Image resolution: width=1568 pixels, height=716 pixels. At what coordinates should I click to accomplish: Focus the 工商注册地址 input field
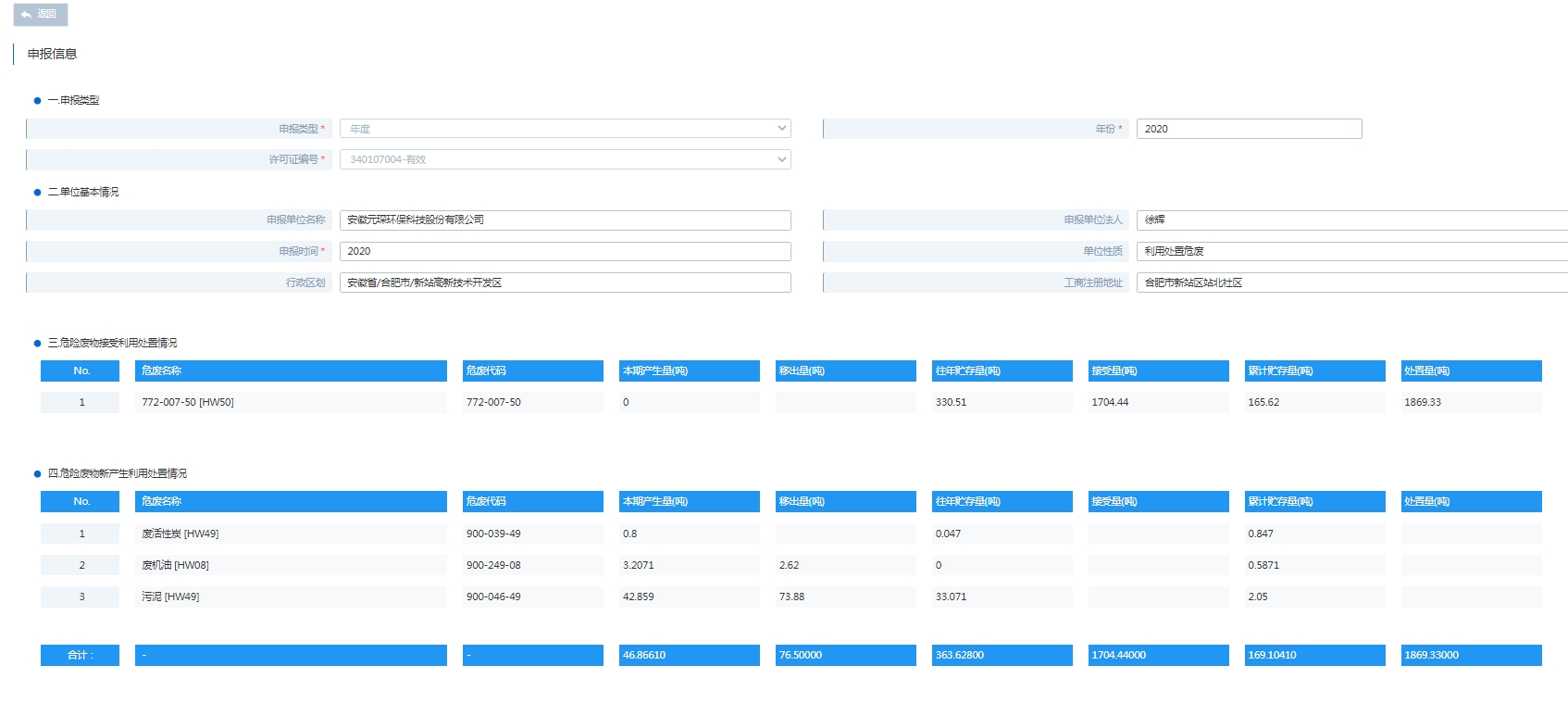click(x=1350, y=283)
